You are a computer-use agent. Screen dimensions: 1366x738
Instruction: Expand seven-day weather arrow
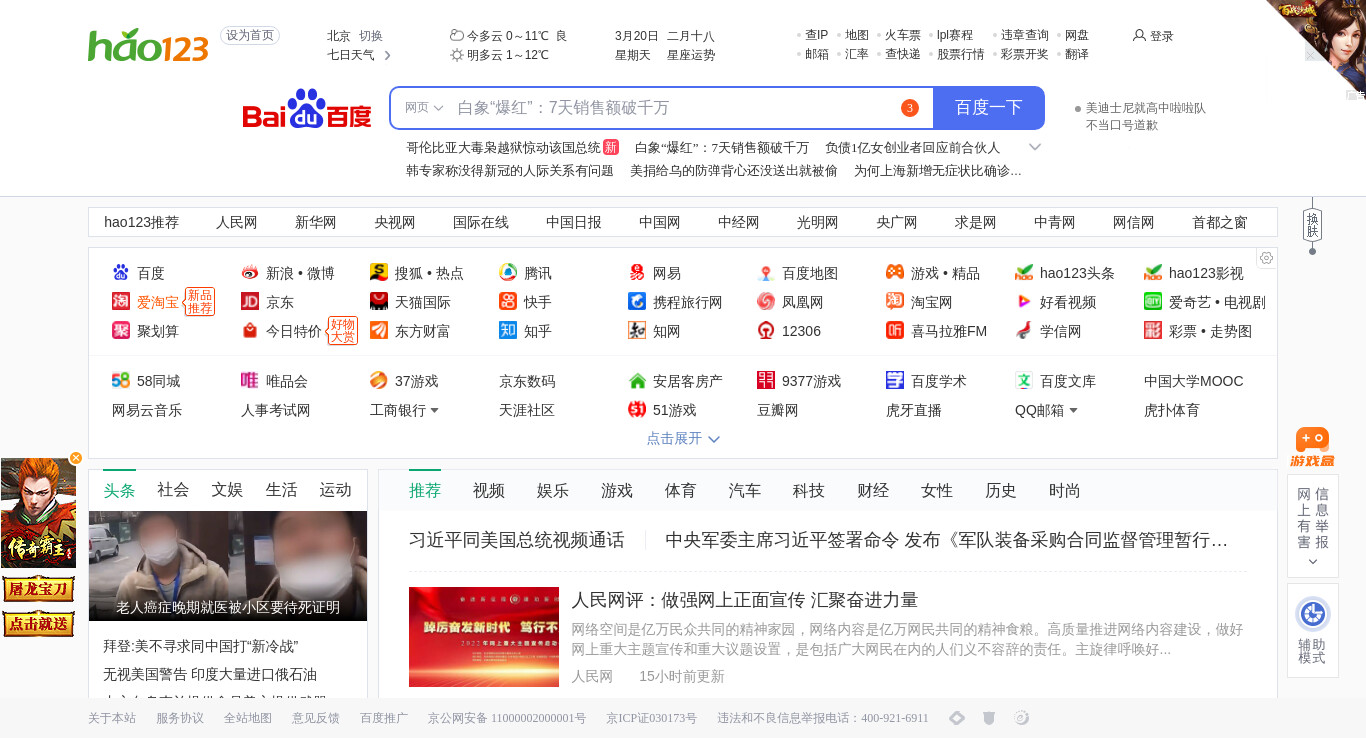pyautogui.click(x=388, y=55)
